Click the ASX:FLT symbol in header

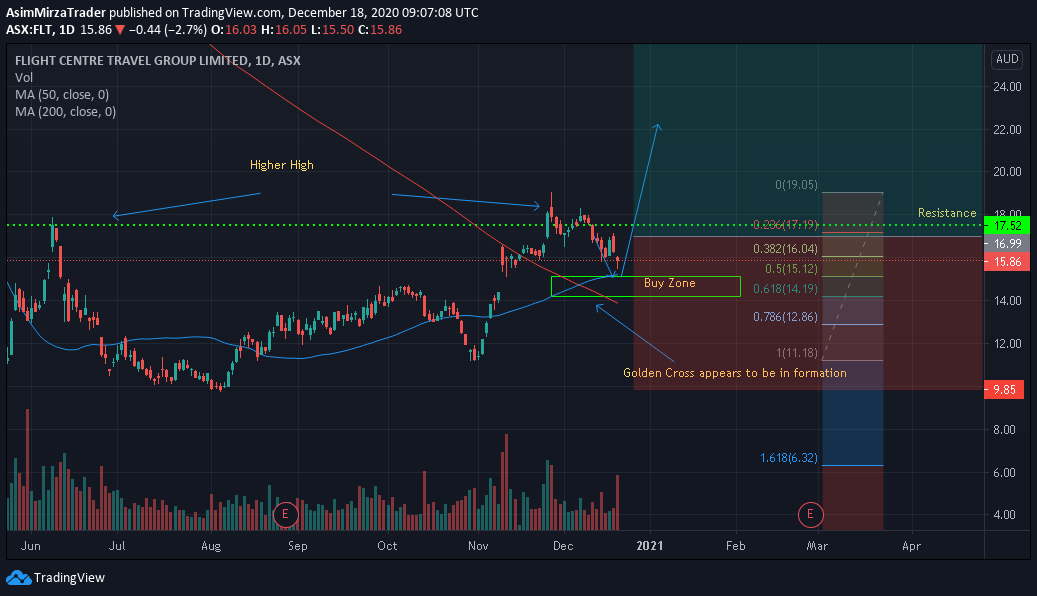(x=29, y=30)
